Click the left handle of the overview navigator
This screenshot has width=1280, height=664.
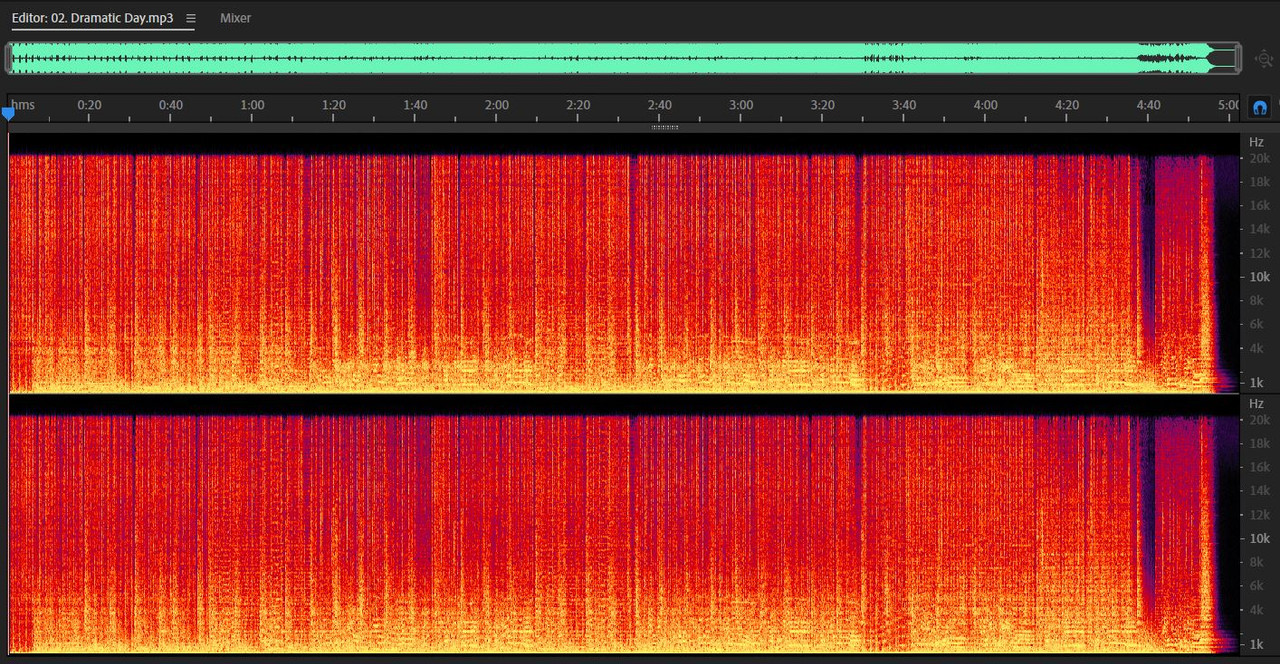coord(9,58)
